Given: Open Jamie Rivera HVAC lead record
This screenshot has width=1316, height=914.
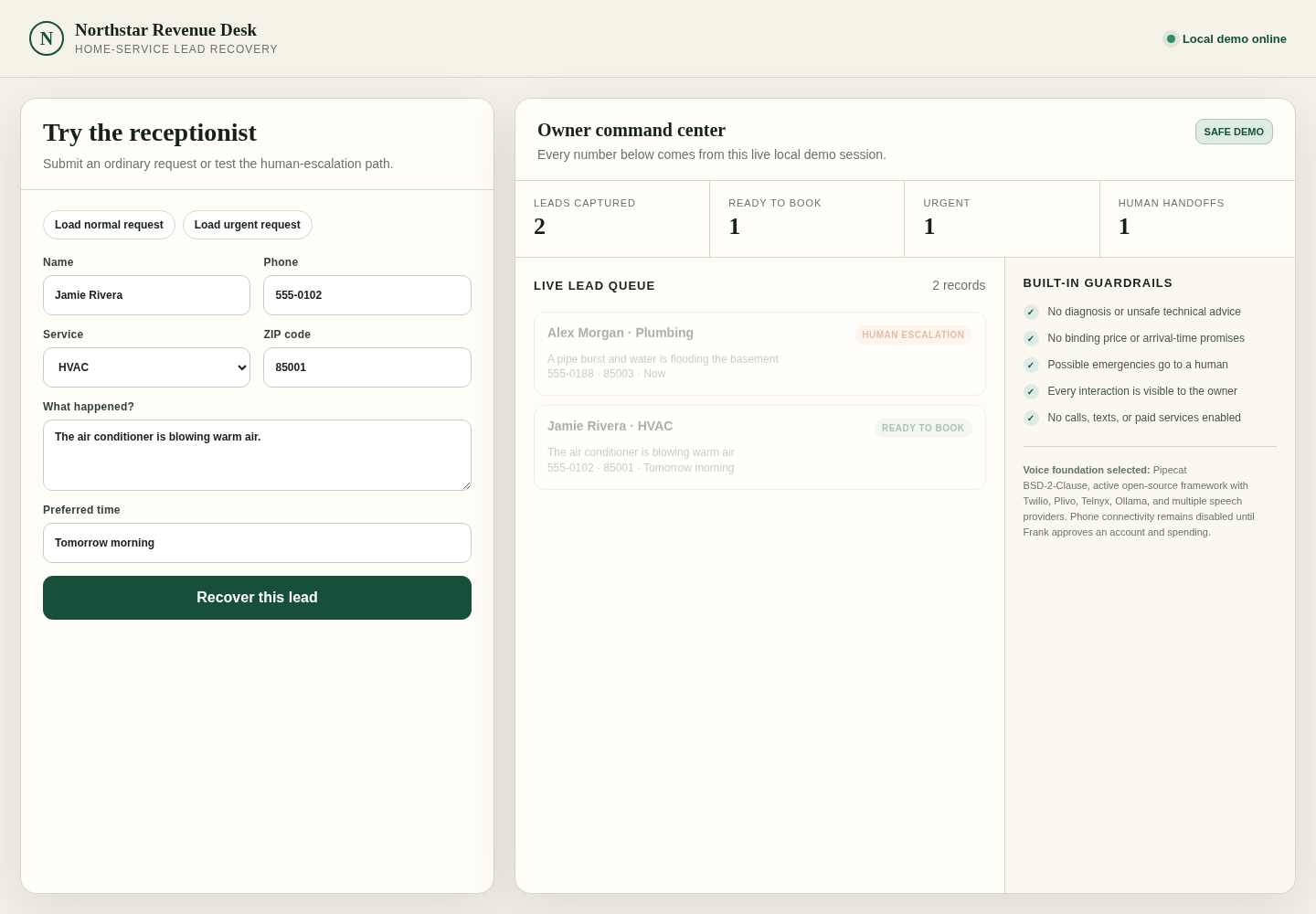Looking at the screenshot, I should tap(759, 447).
